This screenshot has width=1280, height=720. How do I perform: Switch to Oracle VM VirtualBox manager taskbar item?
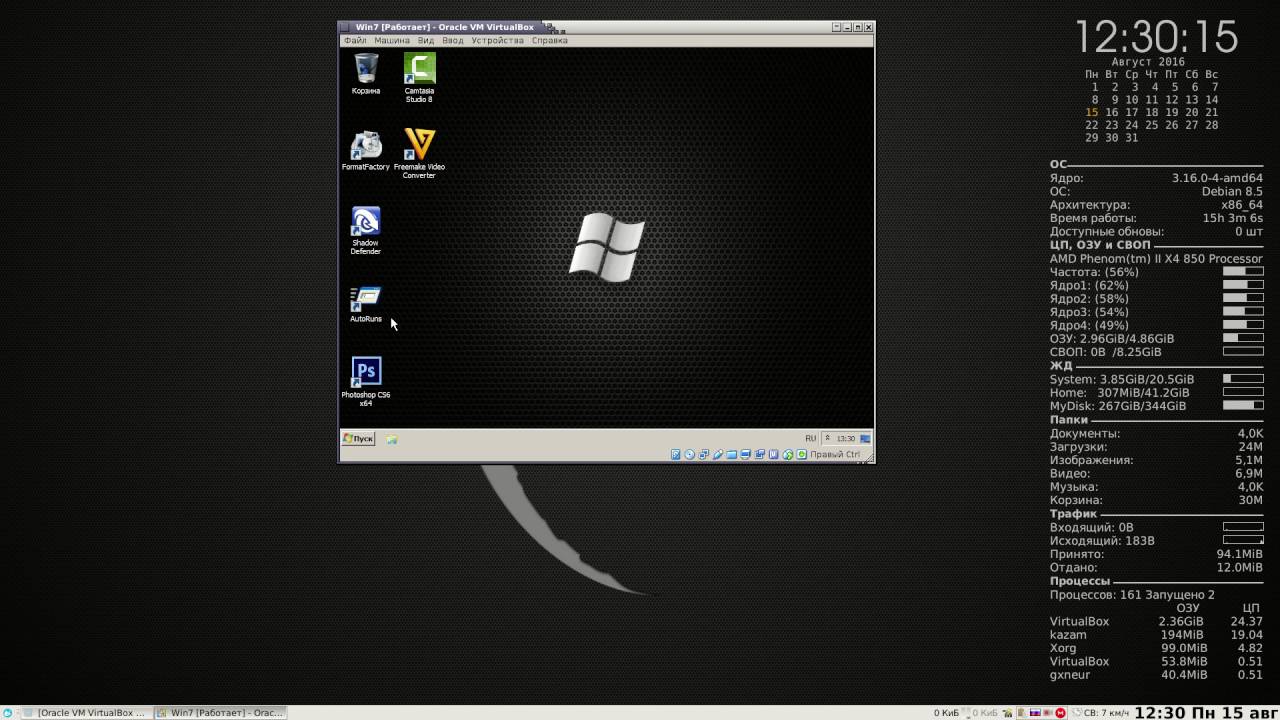click(x=85, y=713)
